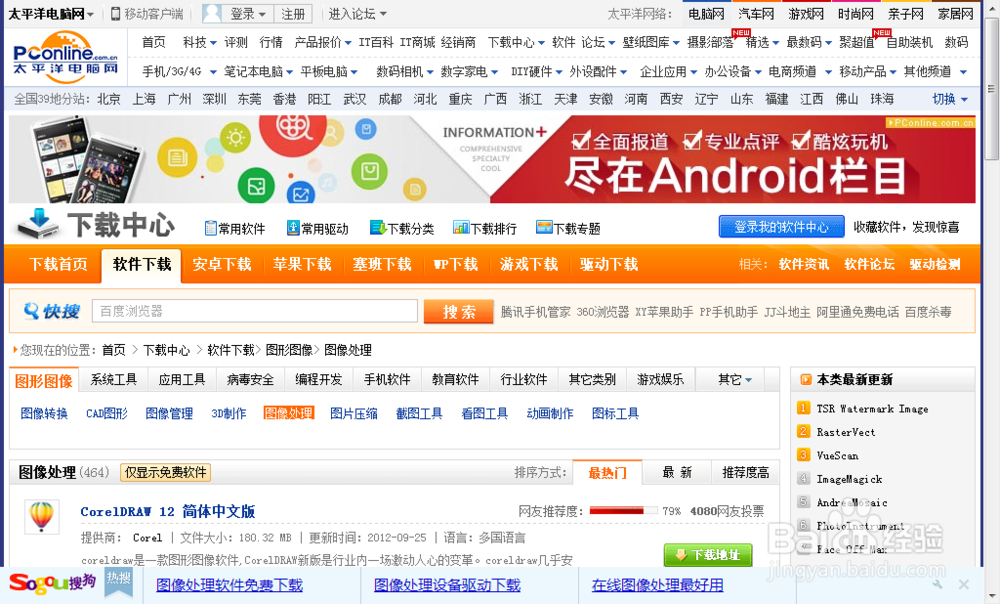Click the 登录 button
1000x604 pixels.
click(247, 13)
